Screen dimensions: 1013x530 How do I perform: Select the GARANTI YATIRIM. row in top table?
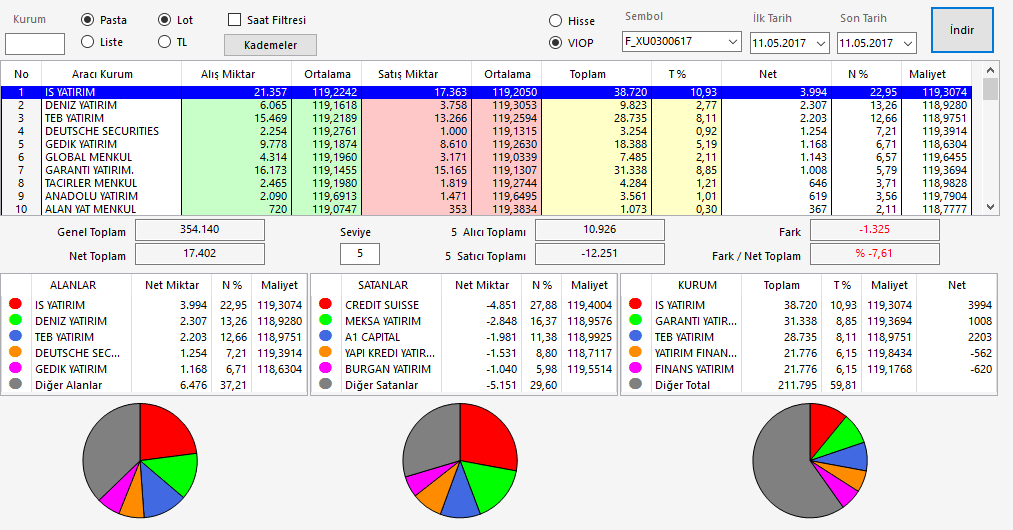[x=486, y=170]
